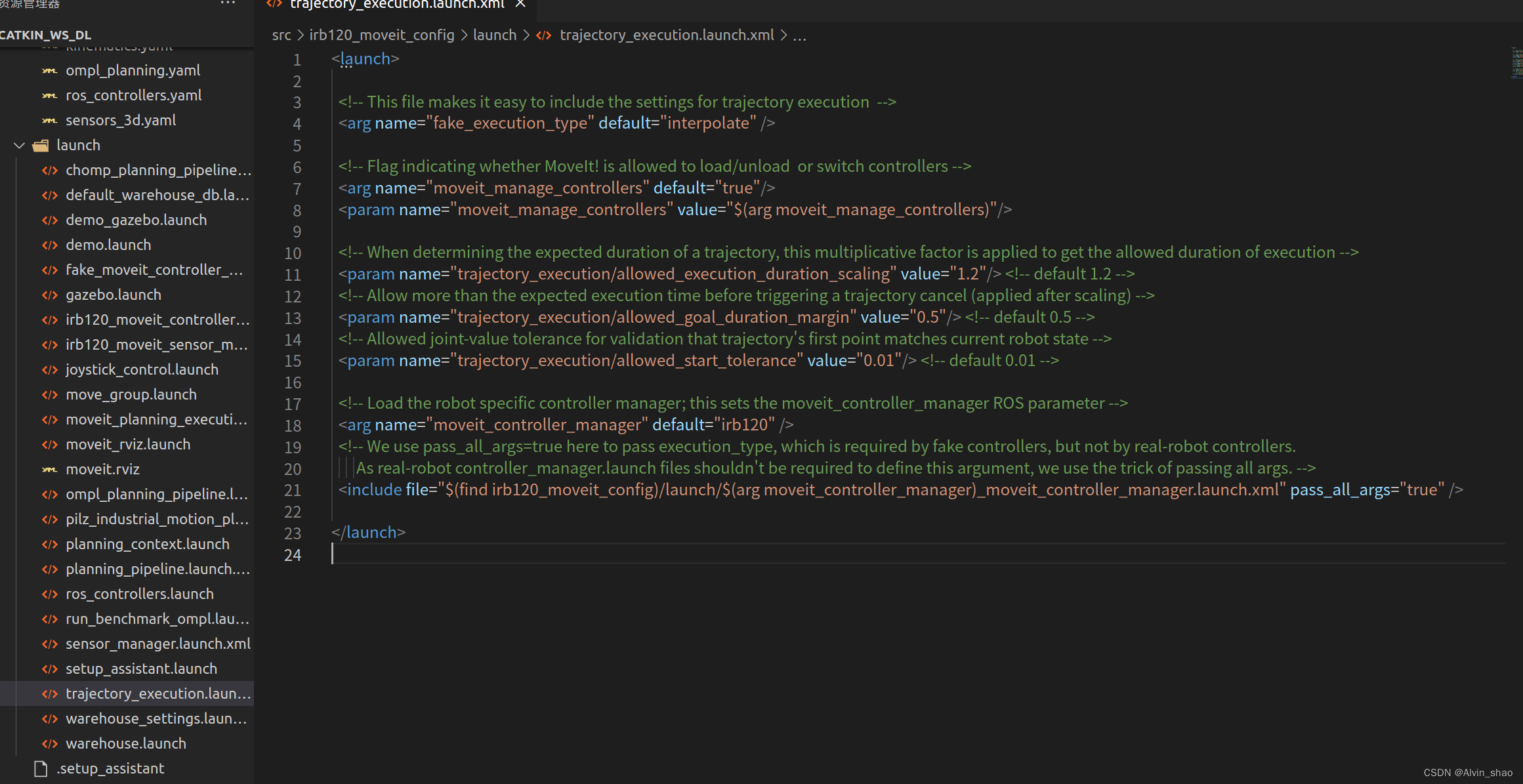Click the XML icon beside sensor_manager.launch.xml
Screen dimensions: 1523x784
coord(49,644)
